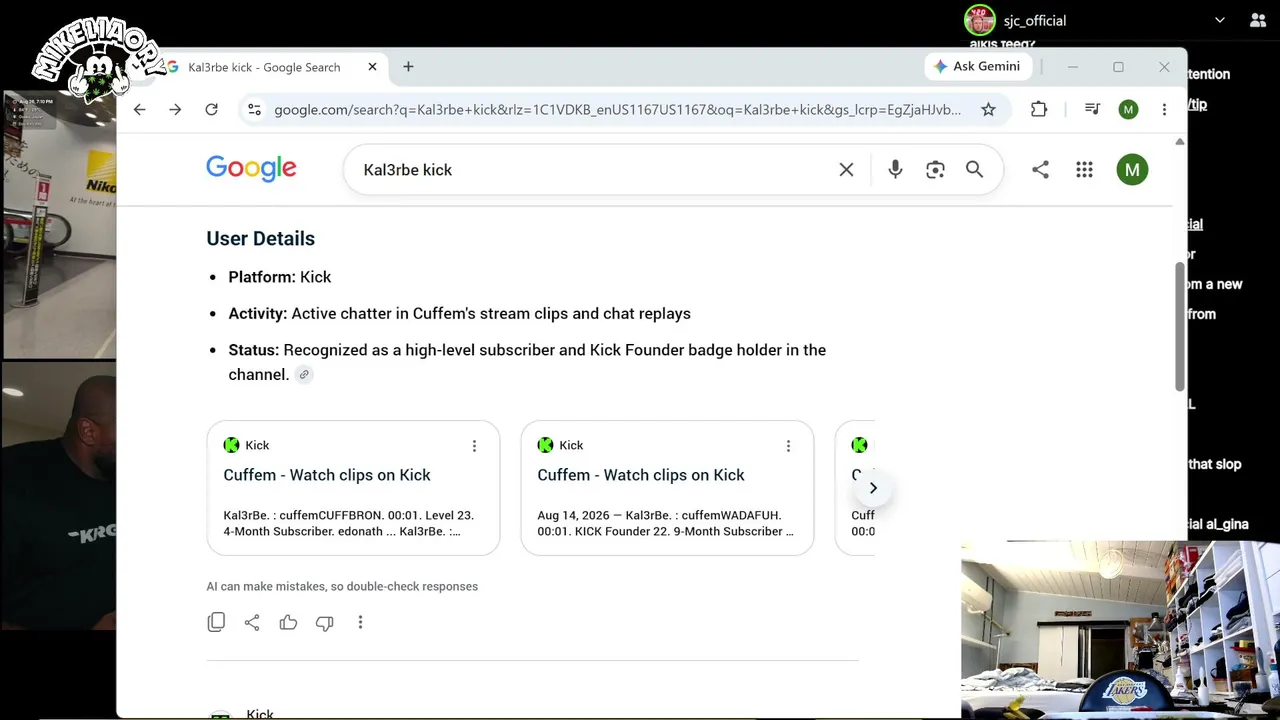Image resolution: width=1280 pixels, height=720 pixels.
Task: Start voice search with the microphone icon
Action: click(895, 170)
